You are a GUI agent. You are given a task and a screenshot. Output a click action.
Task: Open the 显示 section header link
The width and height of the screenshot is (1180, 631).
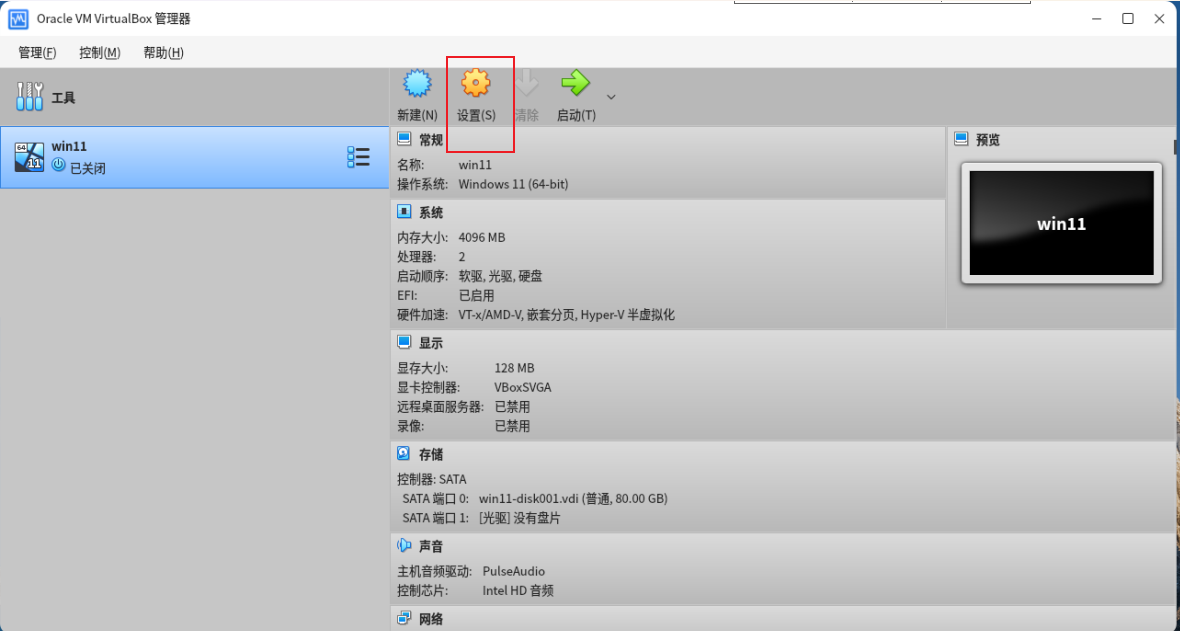pyautogui.click(x=431, y=343)
